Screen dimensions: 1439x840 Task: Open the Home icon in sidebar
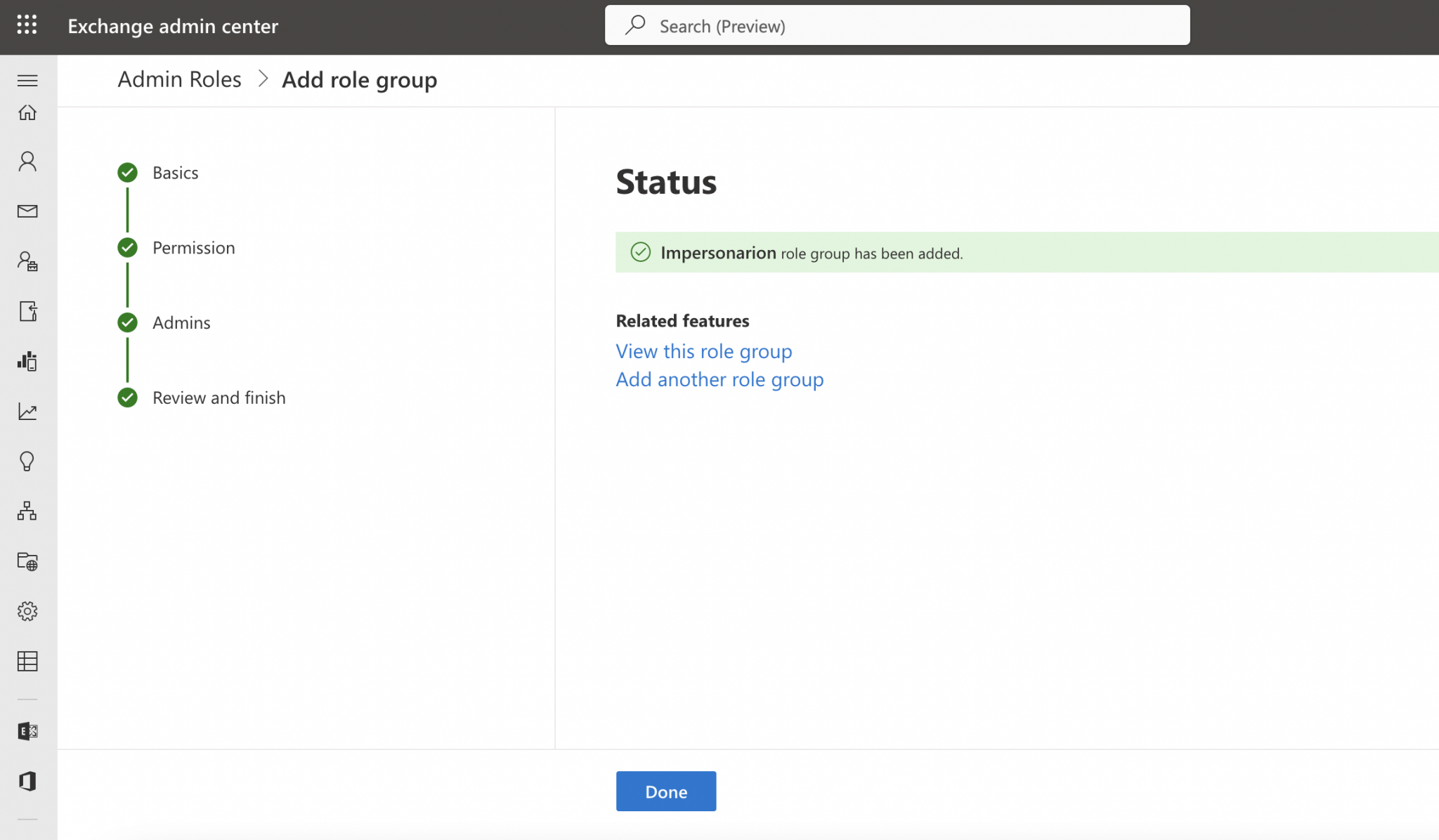(x=27, y=112)
